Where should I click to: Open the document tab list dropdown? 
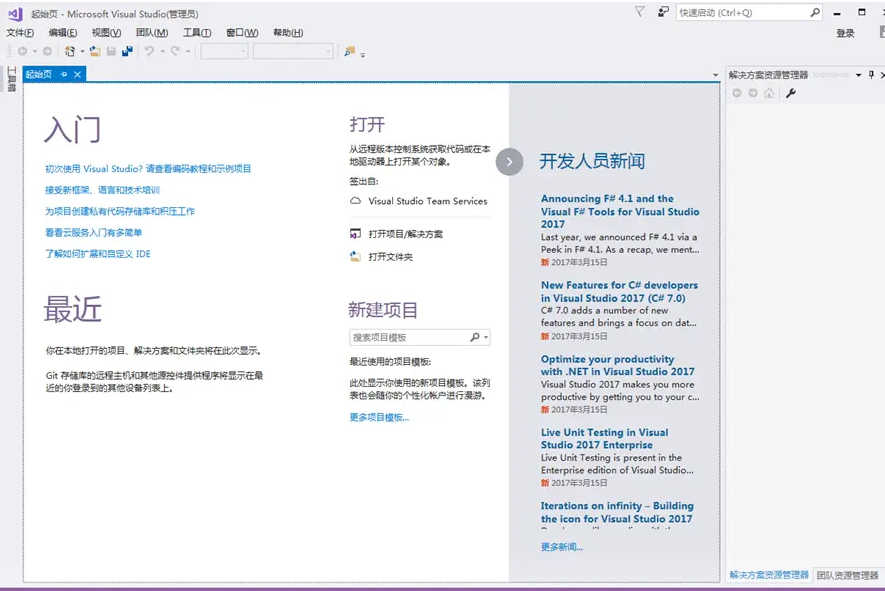[715, 75]
